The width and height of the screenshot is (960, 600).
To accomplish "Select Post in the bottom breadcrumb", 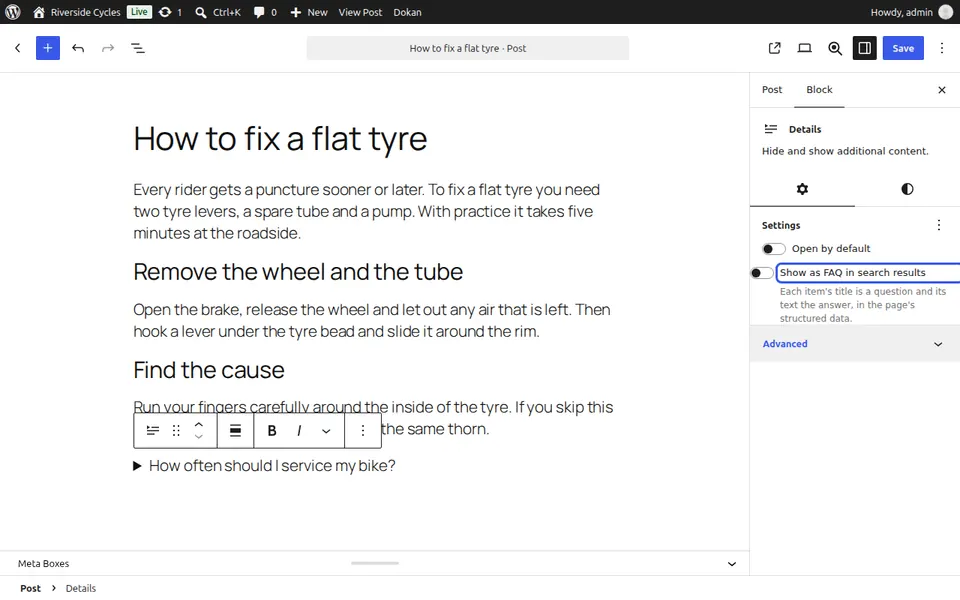I will pos(31,588).
